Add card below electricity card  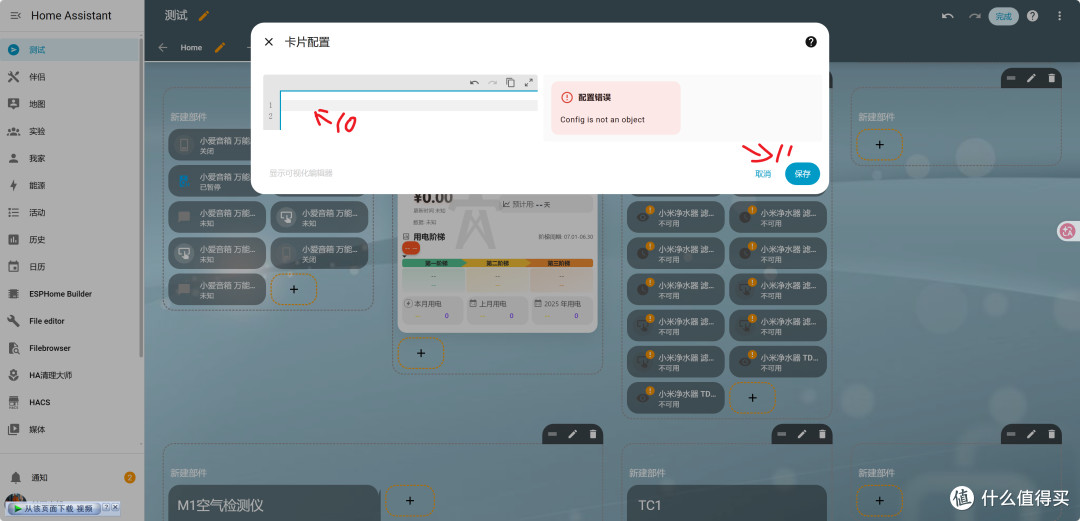[421, 354]
